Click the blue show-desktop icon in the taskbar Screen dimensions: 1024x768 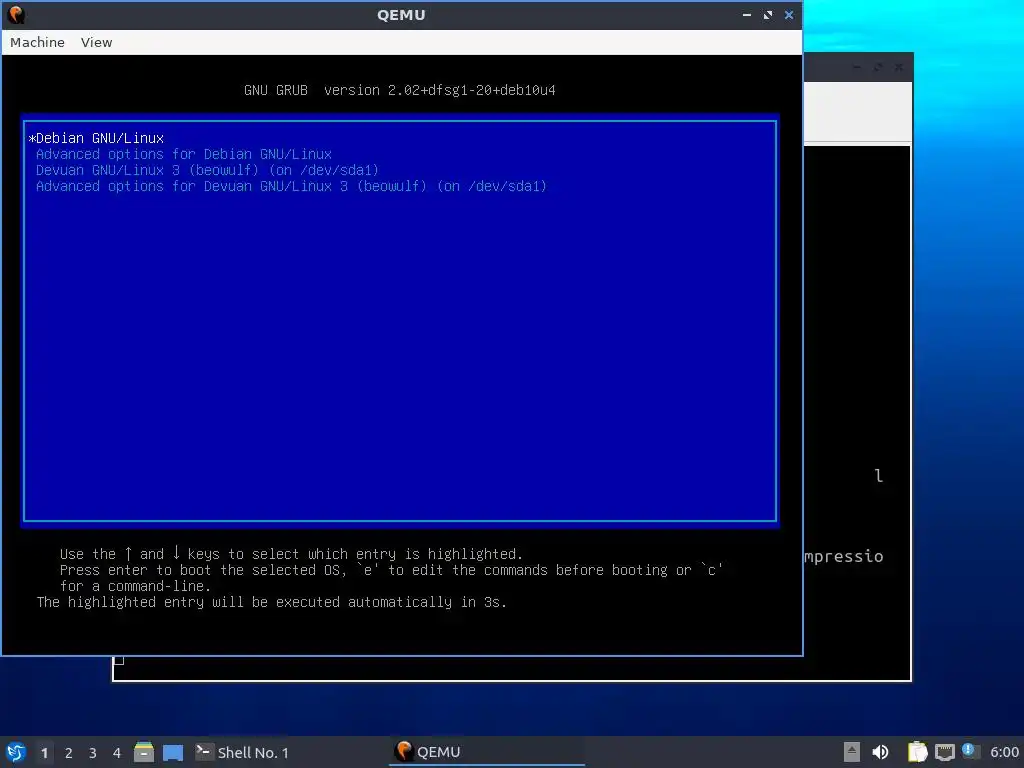(x=173, y=752)
